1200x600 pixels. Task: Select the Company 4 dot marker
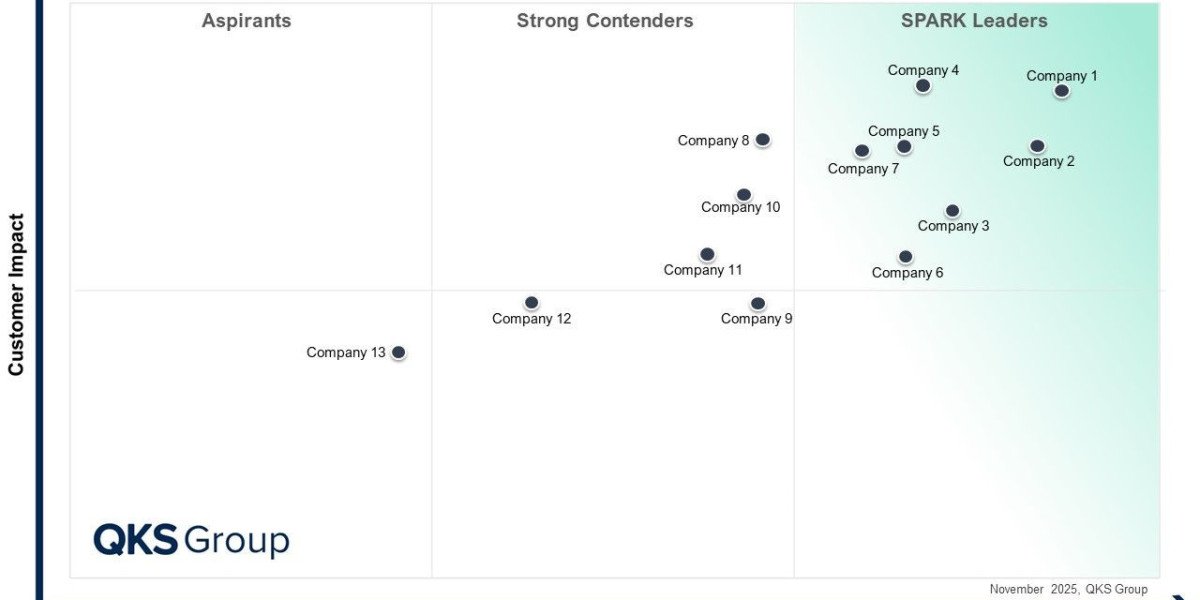tap(923, 86)
